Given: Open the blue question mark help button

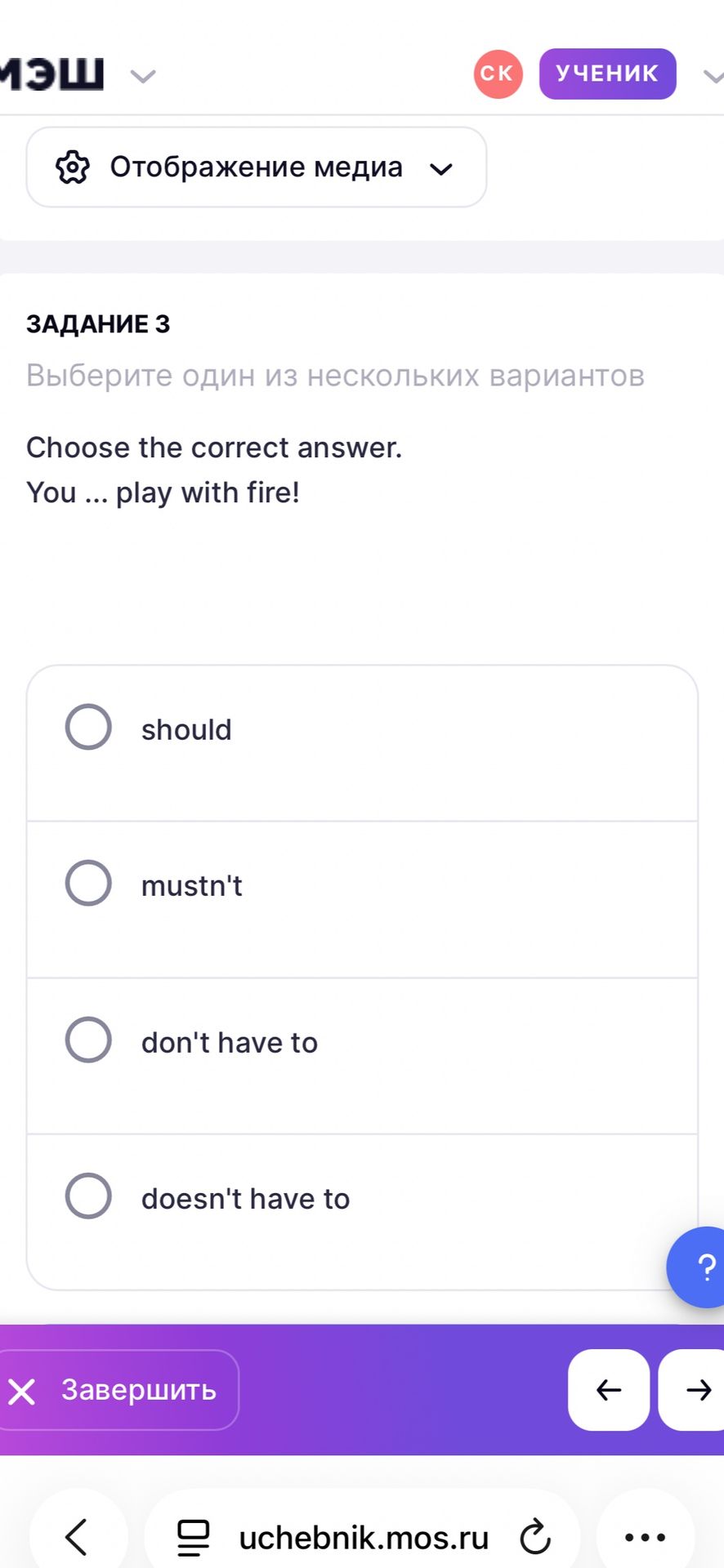Looking at the screenshot, I should tap(699, 1267).
